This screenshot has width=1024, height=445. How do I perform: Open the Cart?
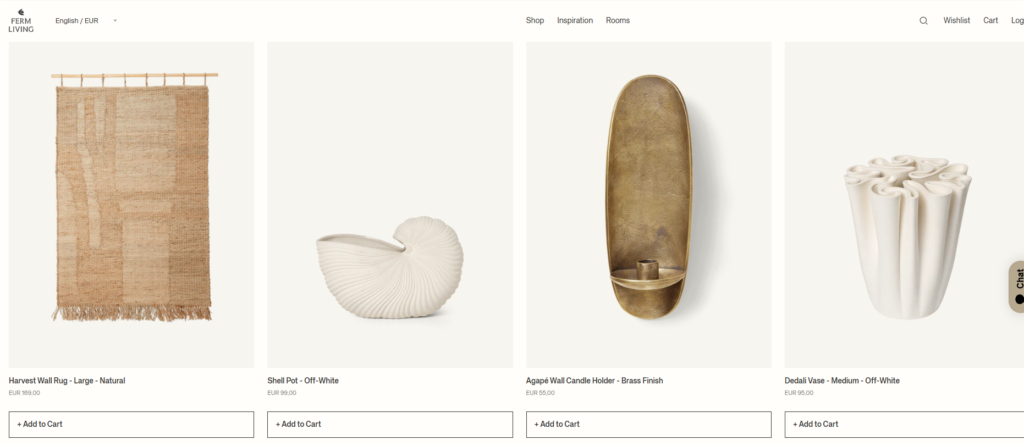coord(990,21)
